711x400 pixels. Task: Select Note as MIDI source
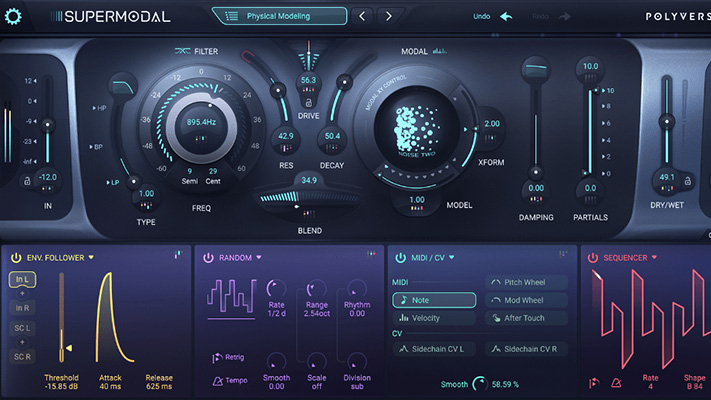point(434,300)
